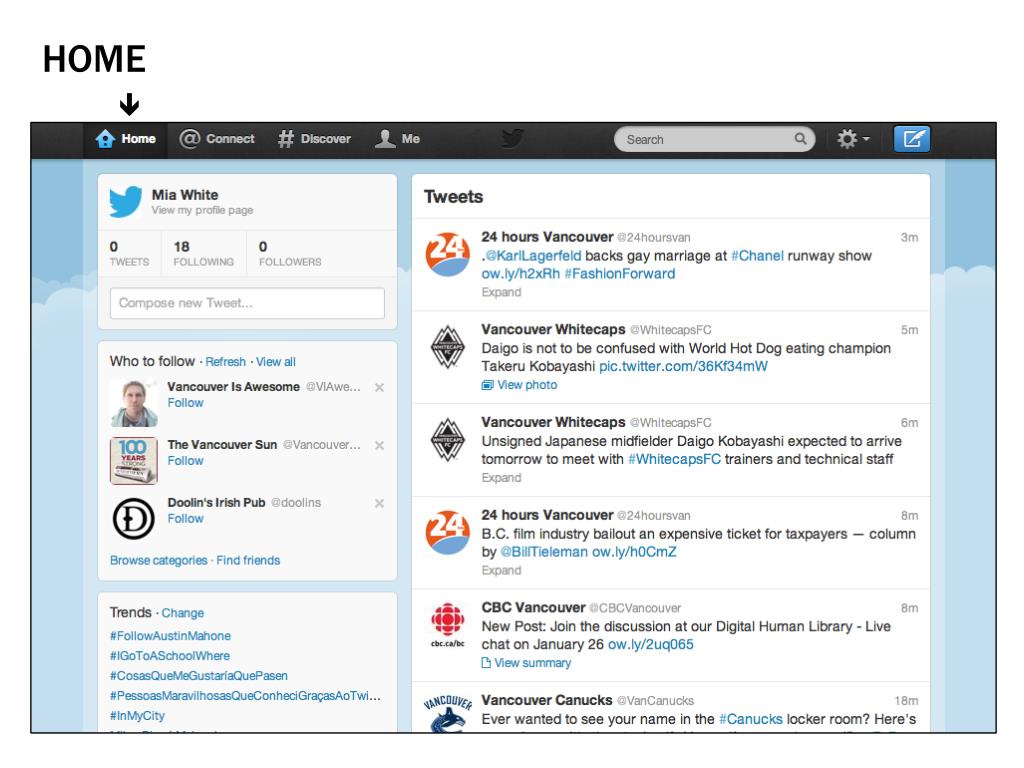The image size is (1024, 768).
Task: Click the Twitter bird logo in the navbar
Action: tap(513, 138)
